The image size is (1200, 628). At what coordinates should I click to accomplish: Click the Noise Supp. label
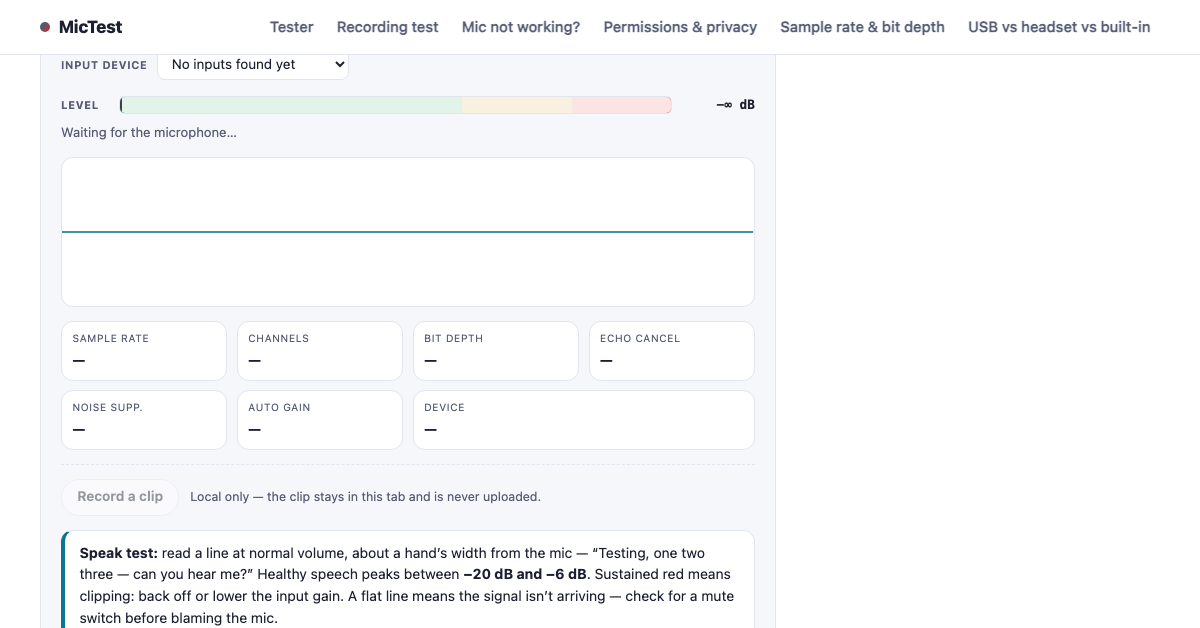(108, 408)
